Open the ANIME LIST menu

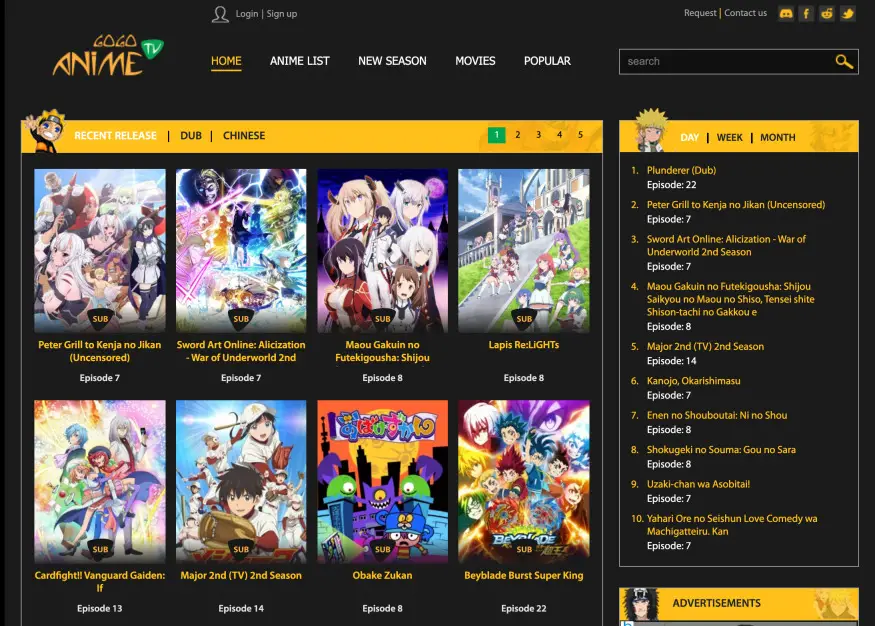point(300,61)
